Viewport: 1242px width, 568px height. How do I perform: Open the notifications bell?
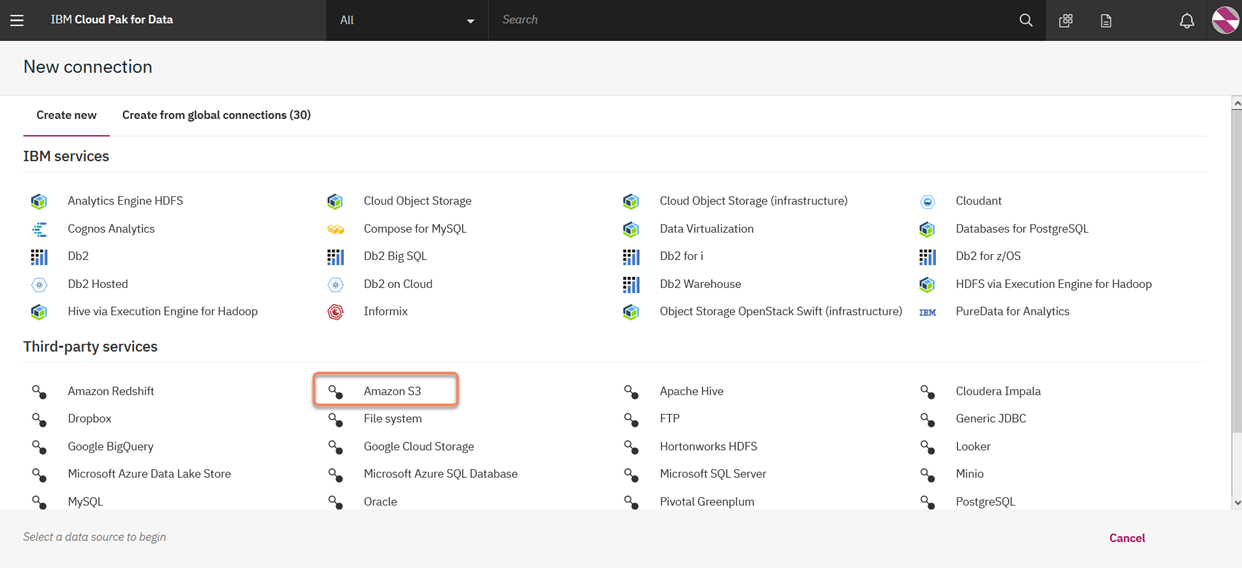pyautogui.click(x=1187, y=20)
